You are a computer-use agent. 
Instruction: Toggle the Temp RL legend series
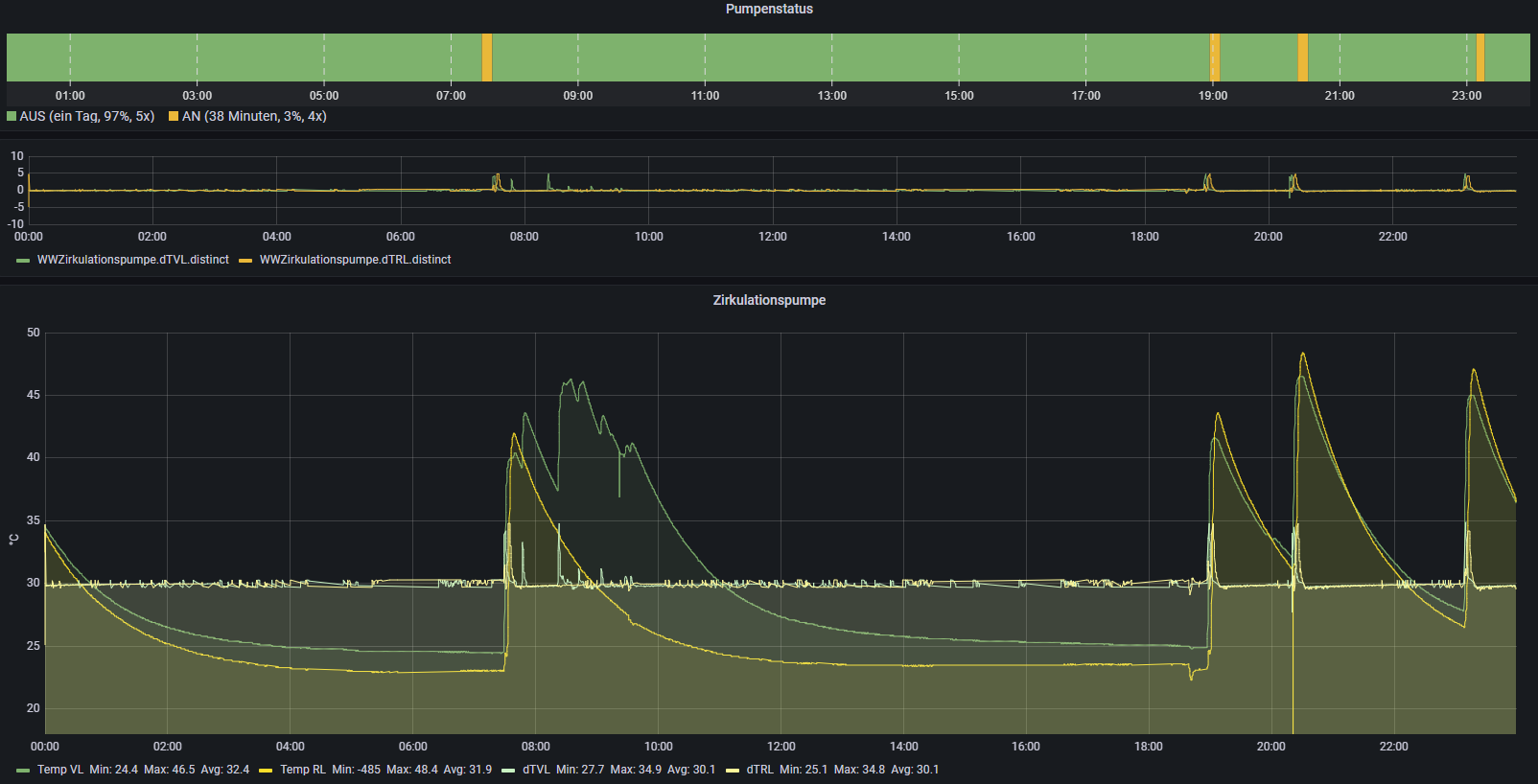pos(303,770)
